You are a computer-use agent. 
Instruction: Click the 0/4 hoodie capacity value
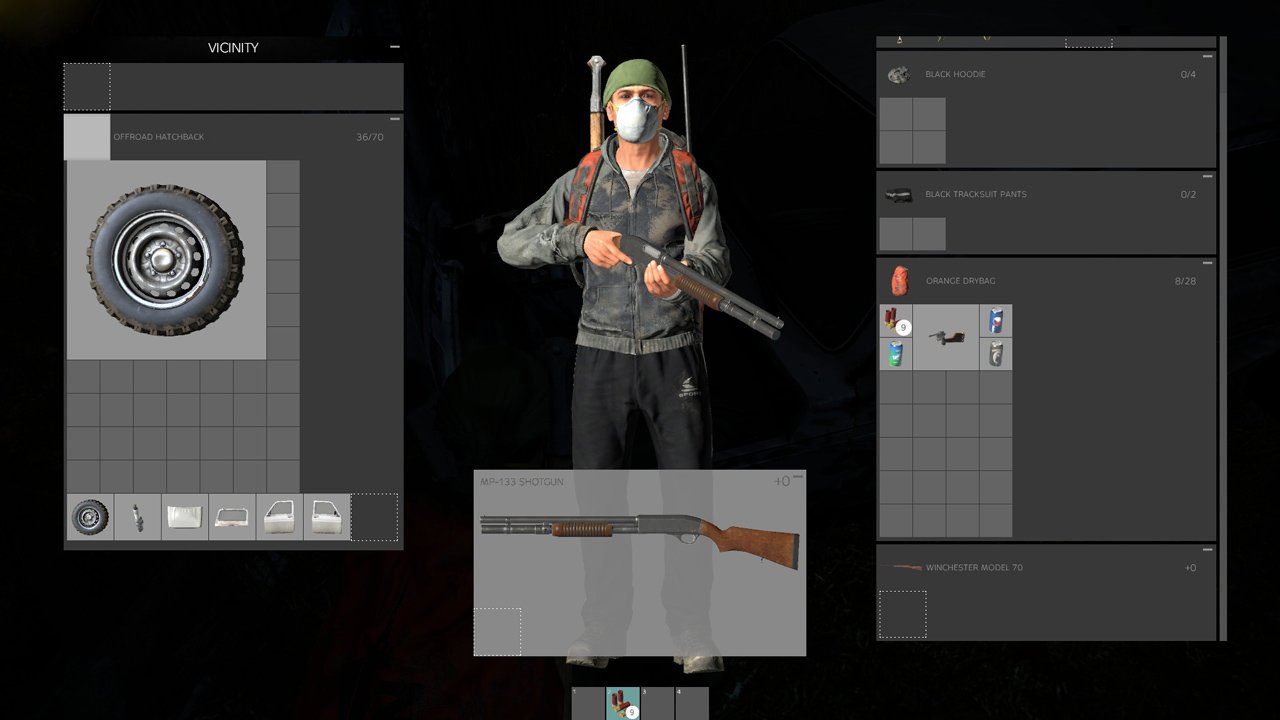pos(1188,74)
